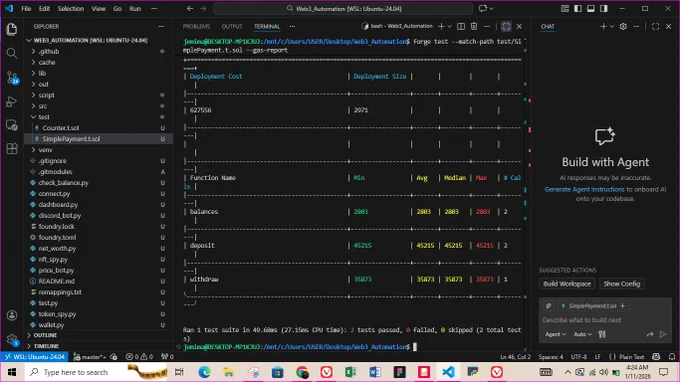Start a new chat with plus icon
680x382 pixels.
(x=603, y=26)
